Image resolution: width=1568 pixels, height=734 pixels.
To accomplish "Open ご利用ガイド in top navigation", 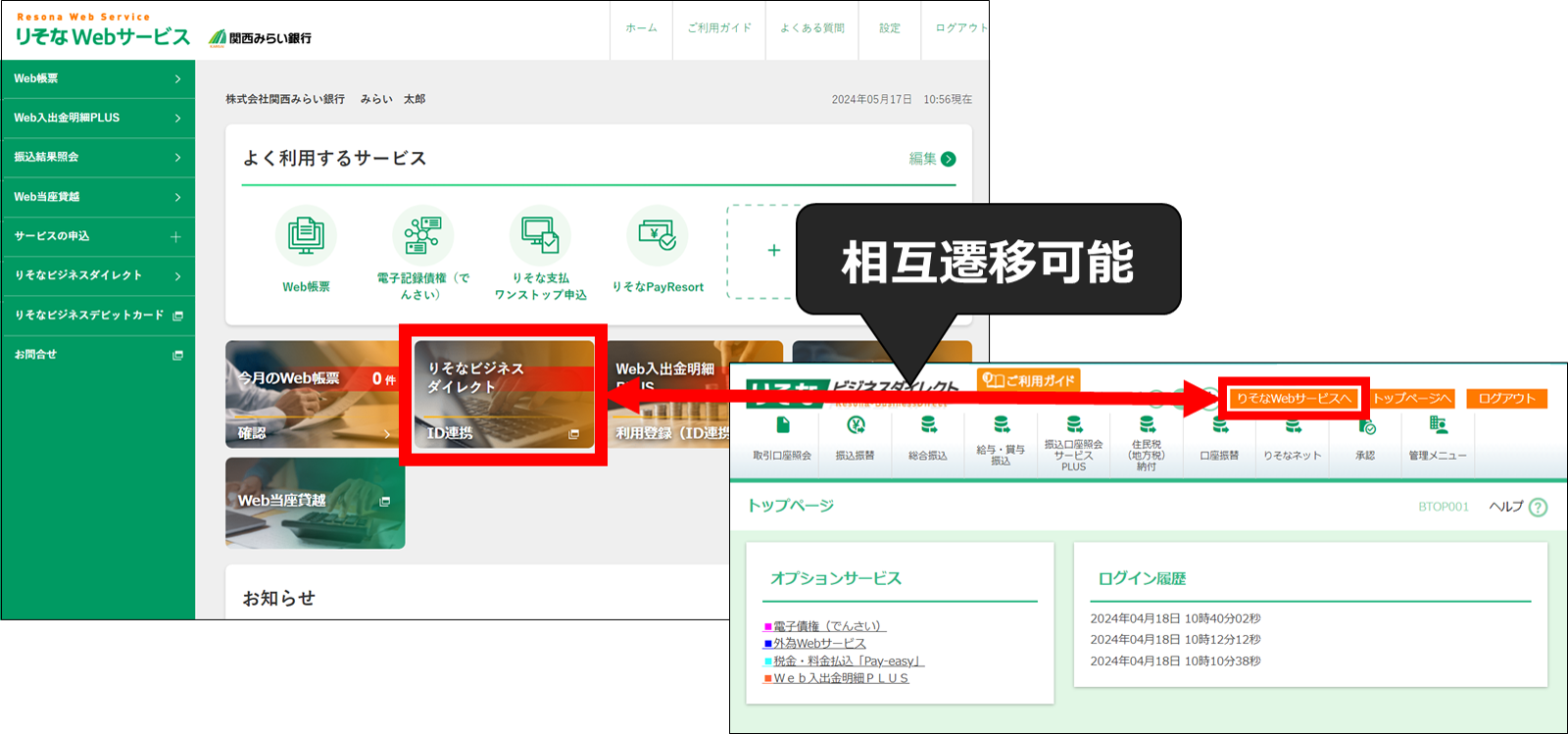I will 719,28.
